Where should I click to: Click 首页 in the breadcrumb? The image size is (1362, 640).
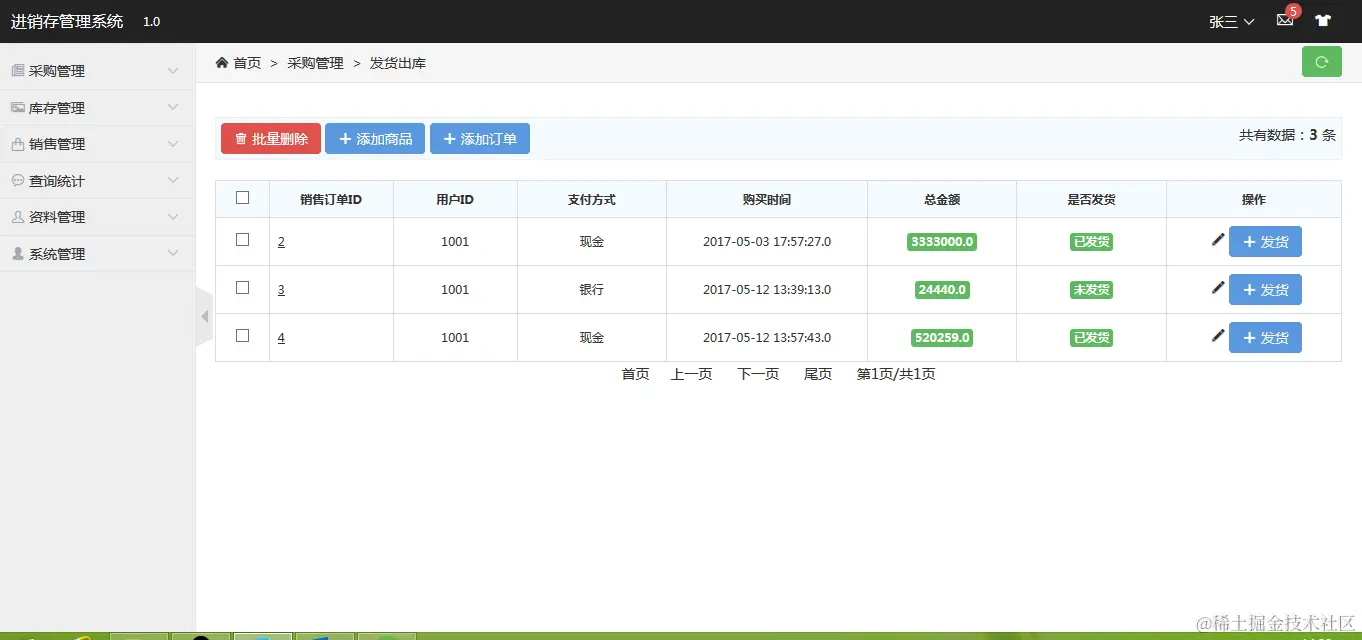coord(247,63)
